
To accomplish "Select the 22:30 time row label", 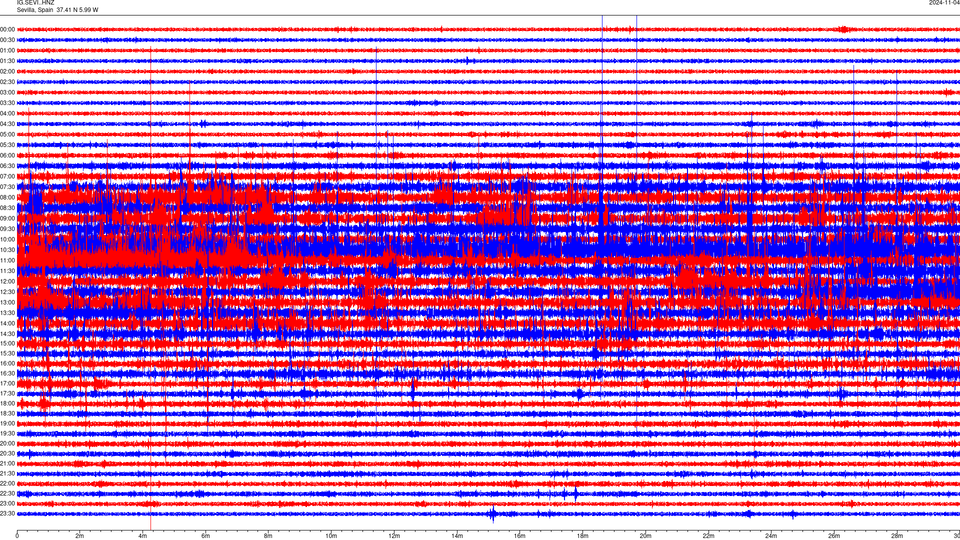I will tap(7, 493).
